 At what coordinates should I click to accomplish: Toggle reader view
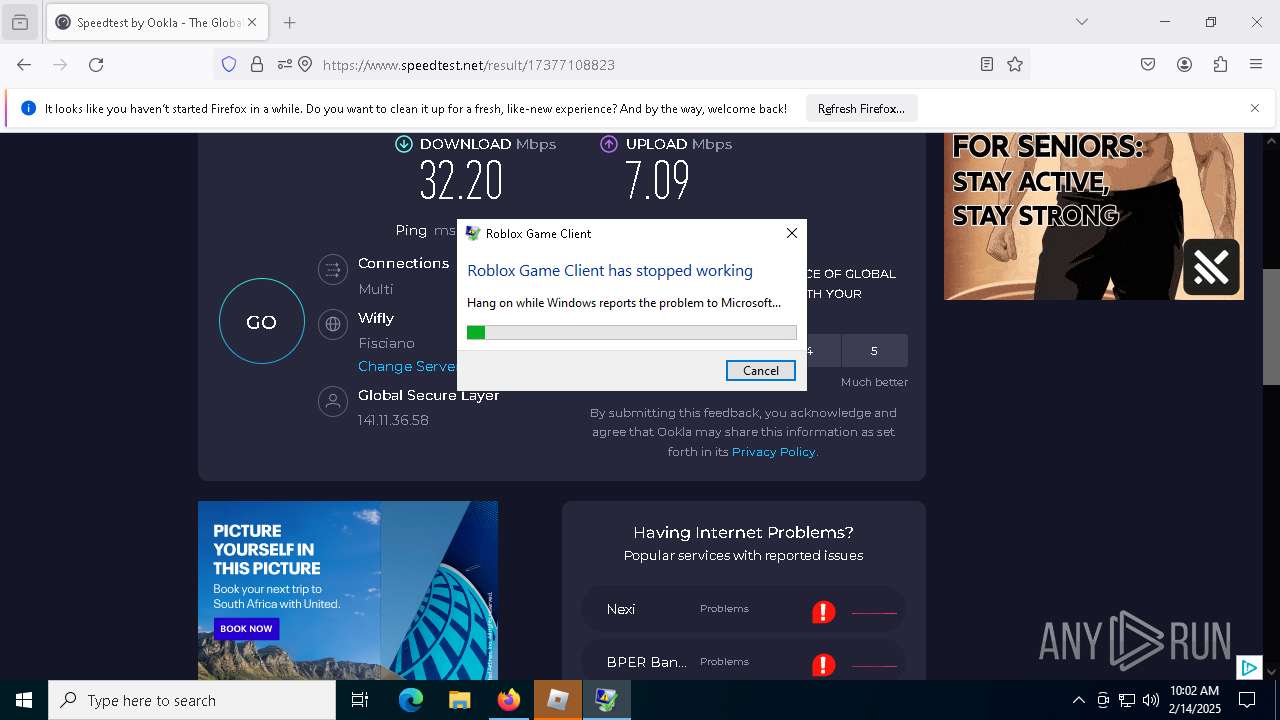(987, 65)
